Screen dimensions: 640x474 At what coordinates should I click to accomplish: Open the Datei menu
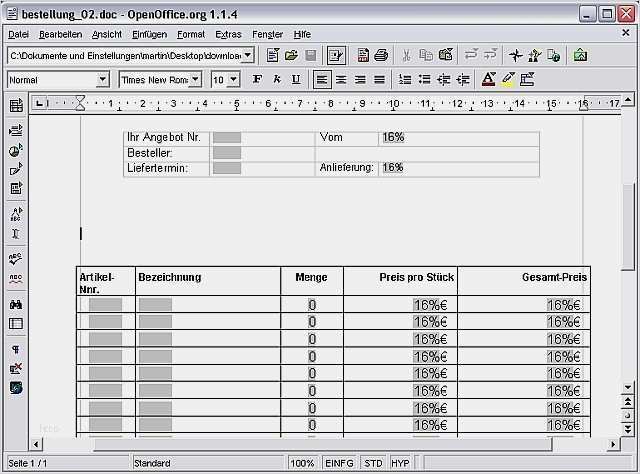(18, 34)
